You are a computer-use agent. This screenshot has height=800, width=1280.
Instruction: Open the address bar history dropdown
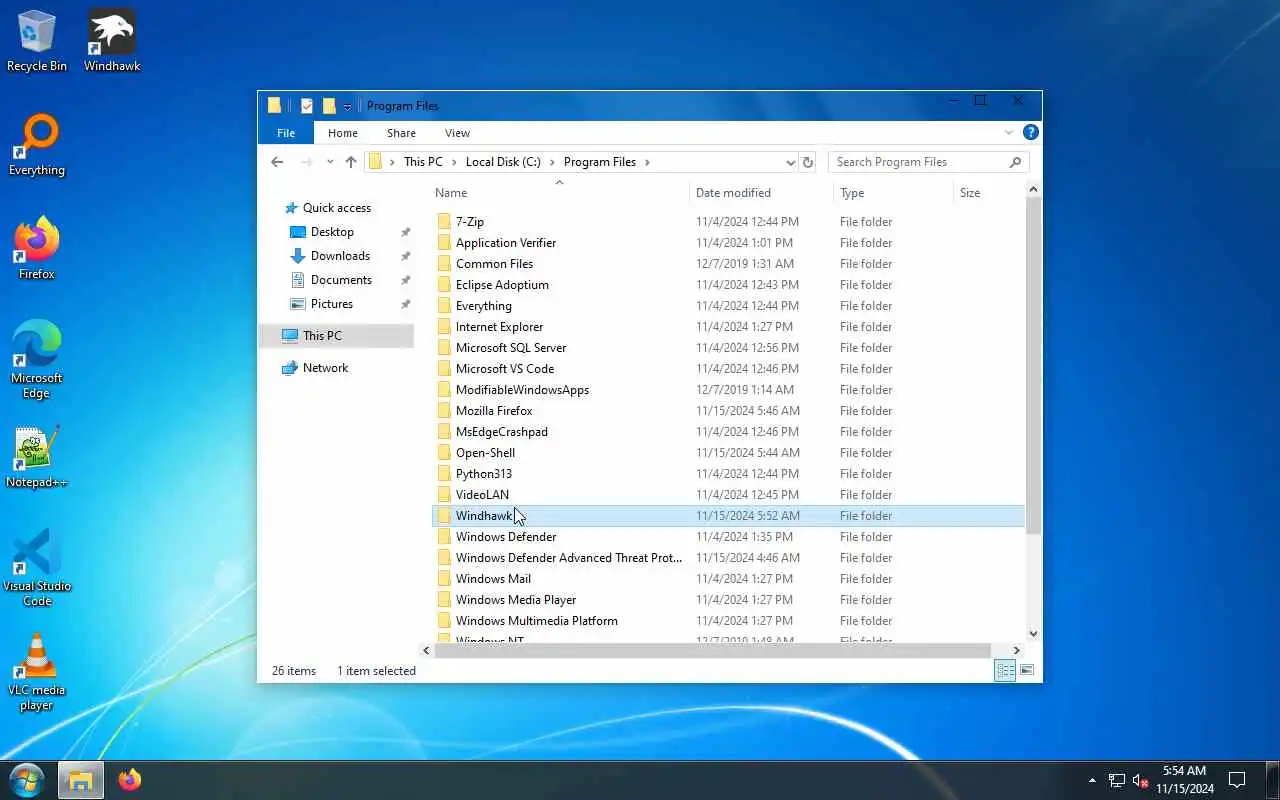tap(790, 162)
